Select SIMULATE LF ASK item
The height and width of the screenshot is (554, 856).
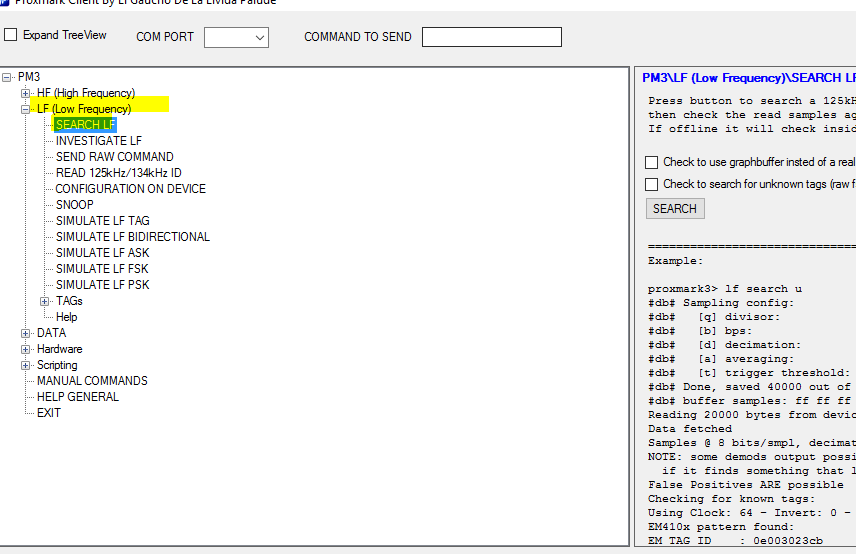pos(103,253)
